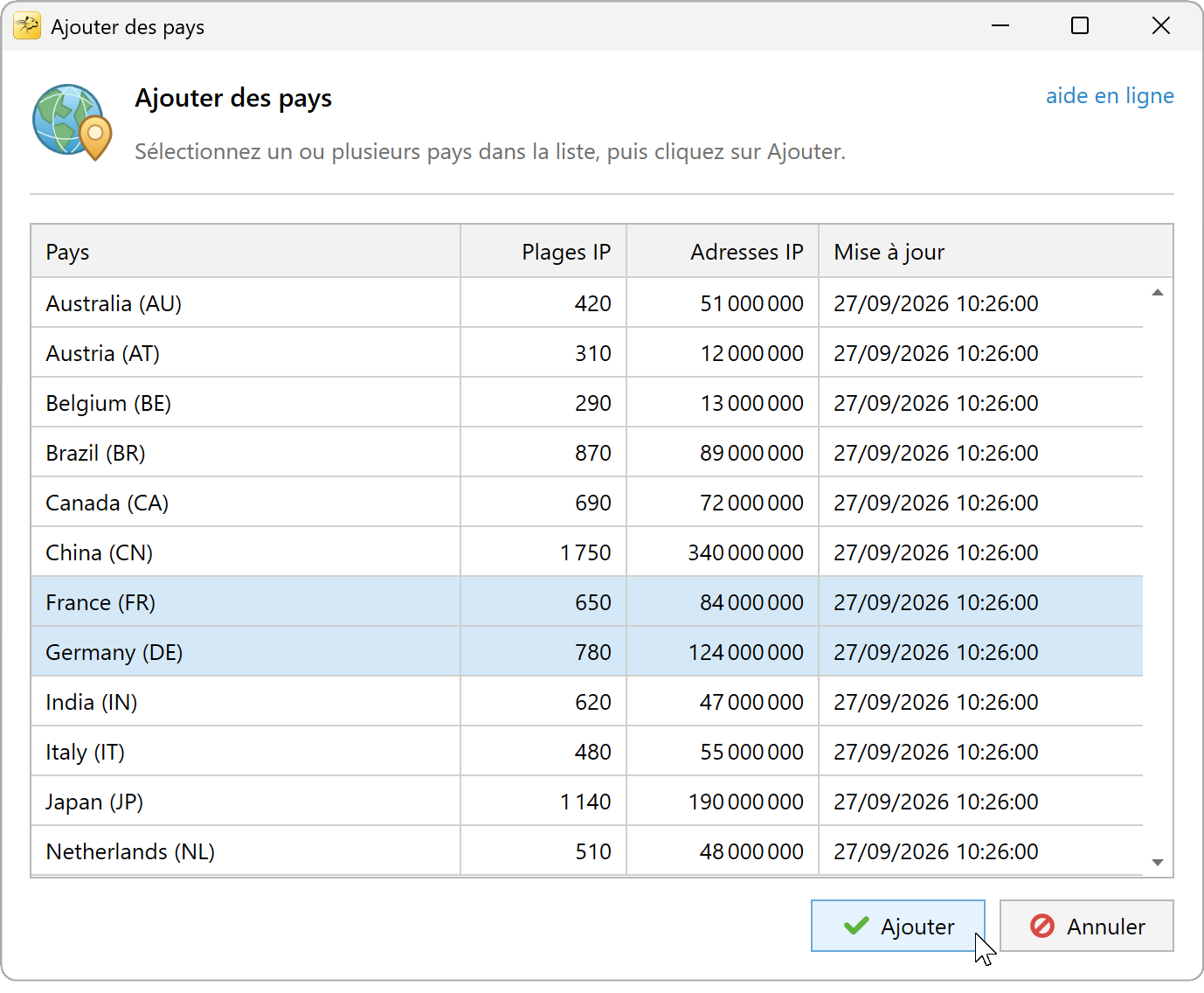Select the Australia (AU) row
This screenshot has height=993, width=1204.
587,303
